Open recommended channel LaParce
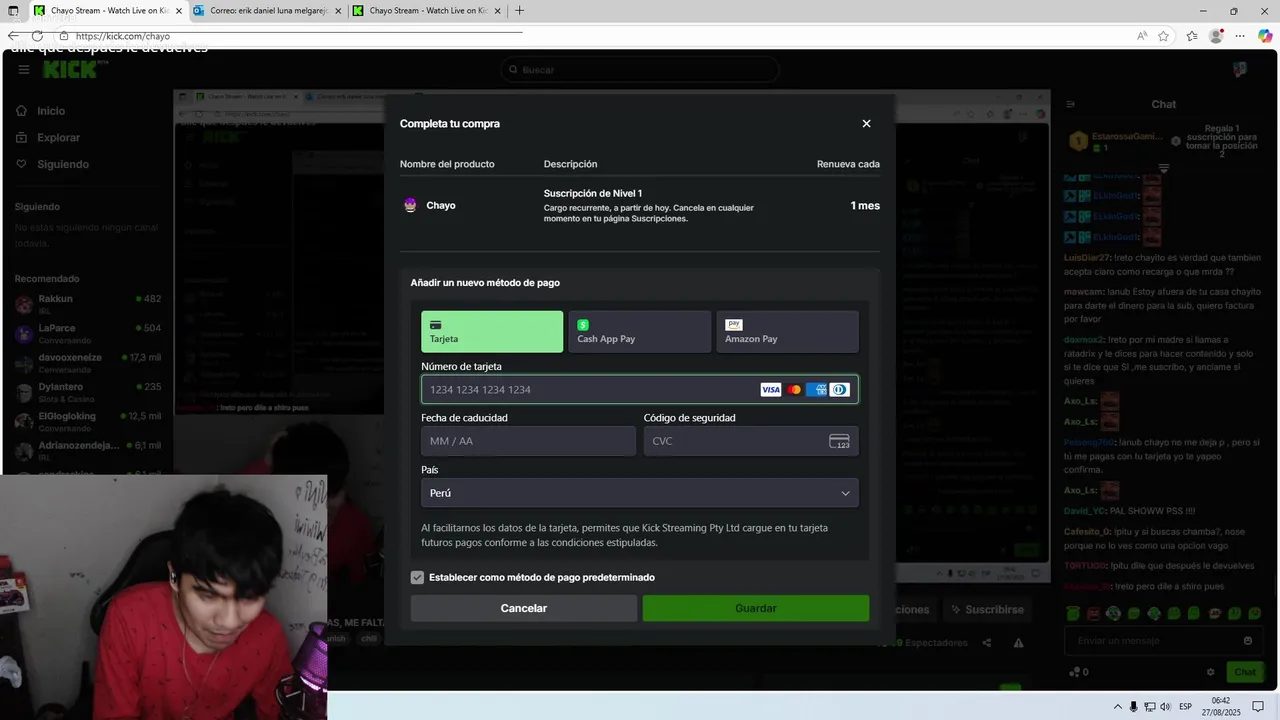 coord(88,333)
